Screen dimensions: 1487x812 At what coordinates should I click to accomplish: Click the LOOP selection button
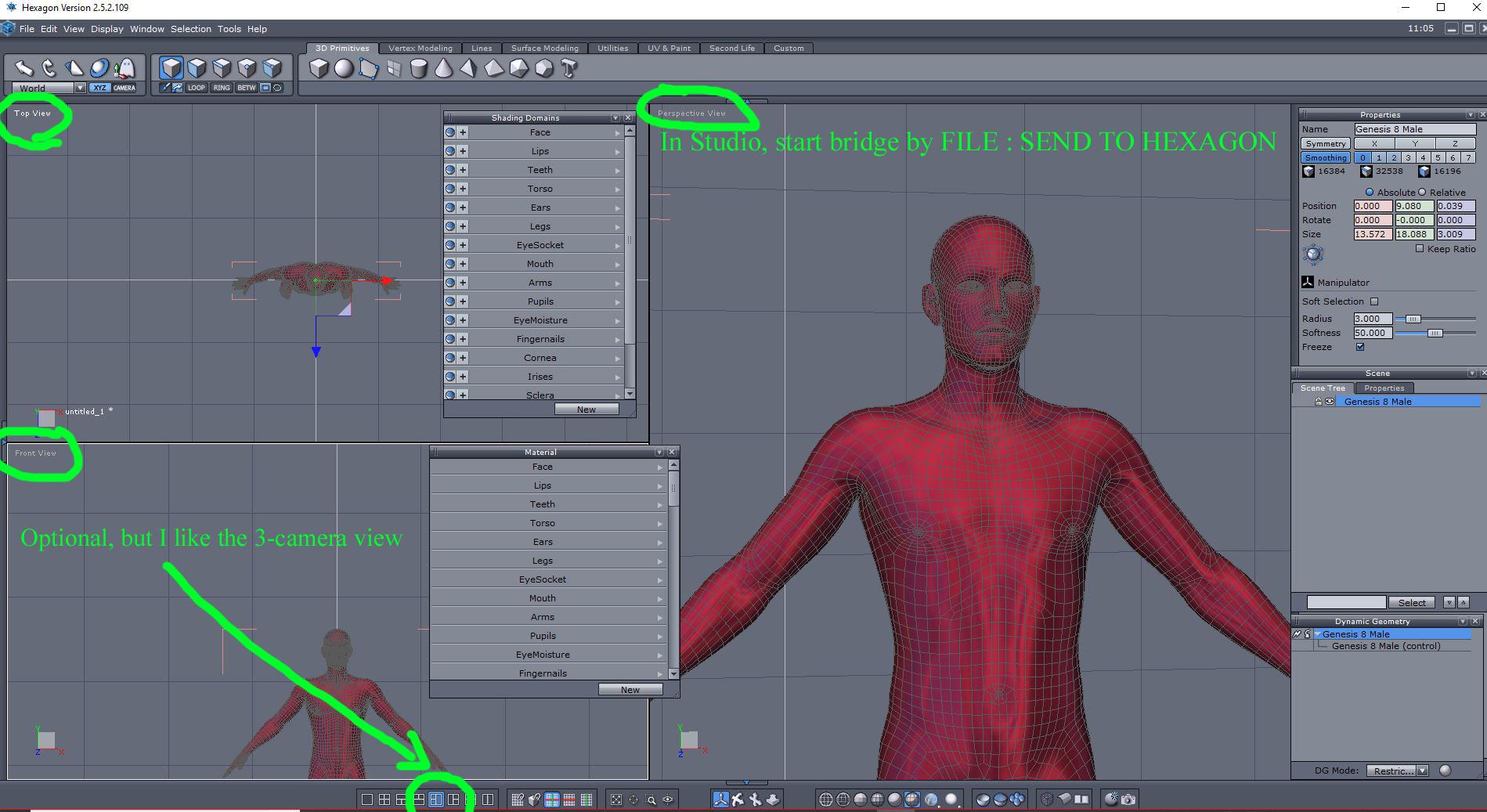[197, 88]
